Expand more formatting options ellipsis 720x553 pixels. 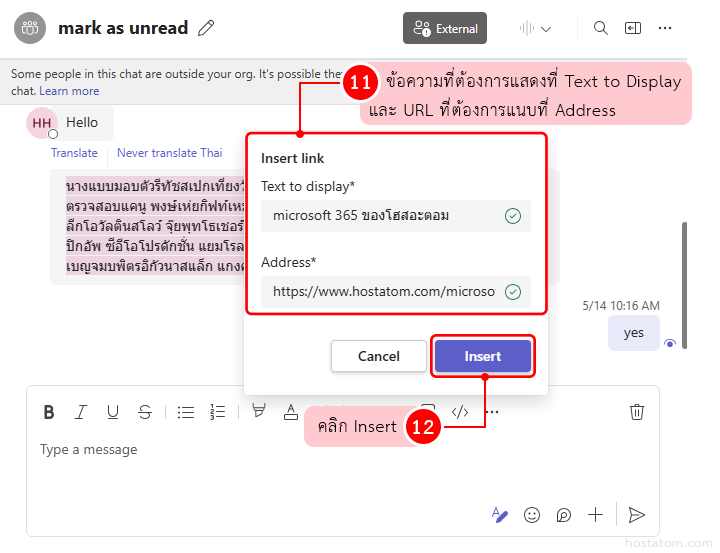[x=492, y=412]
